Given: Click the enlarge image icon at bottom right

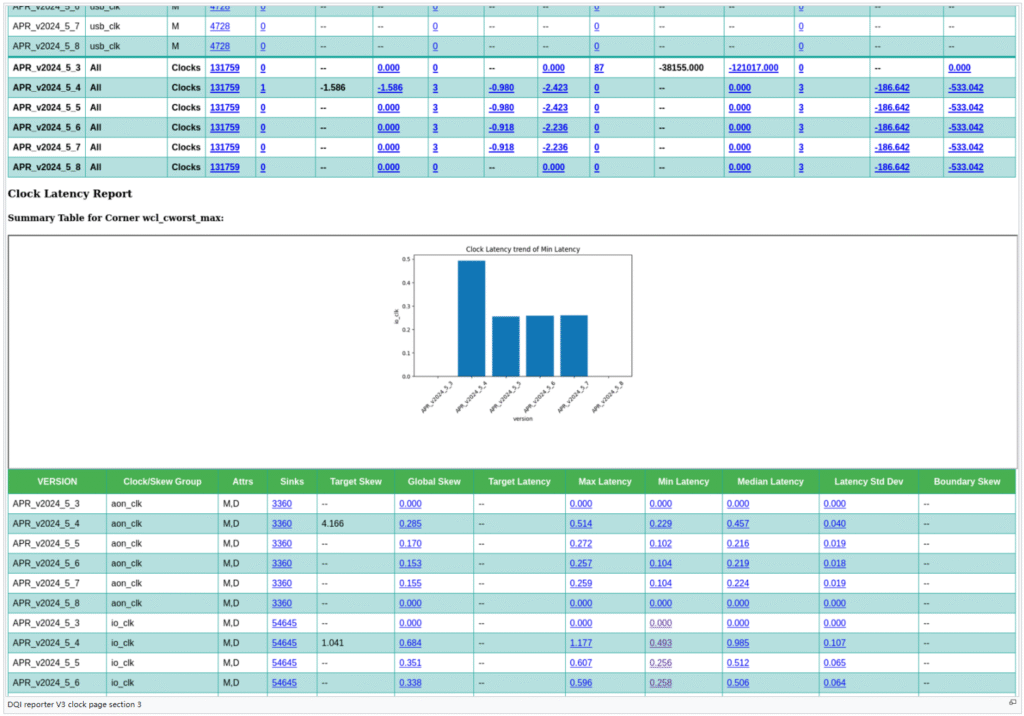Looking at the screenshot, I should pyautogui.click(x=1012, y=703).
